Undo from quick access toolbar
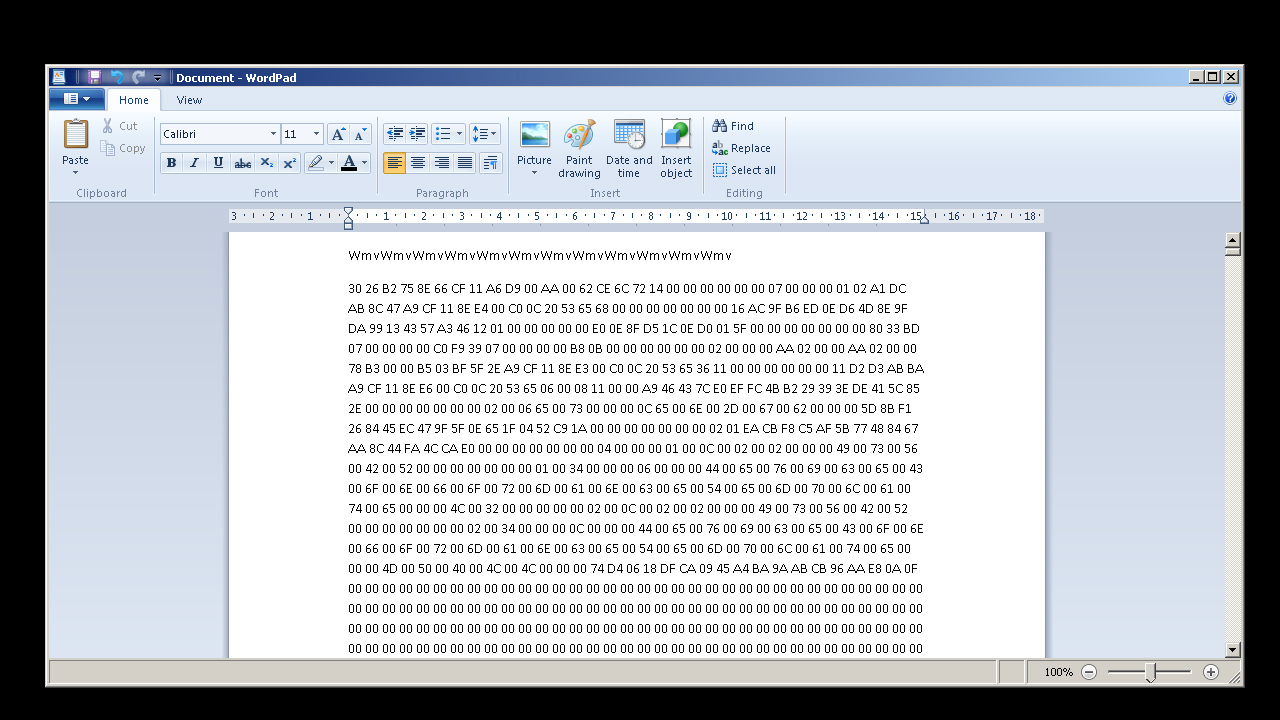The width and height of the screenshot is (1280, 720). 116,77
